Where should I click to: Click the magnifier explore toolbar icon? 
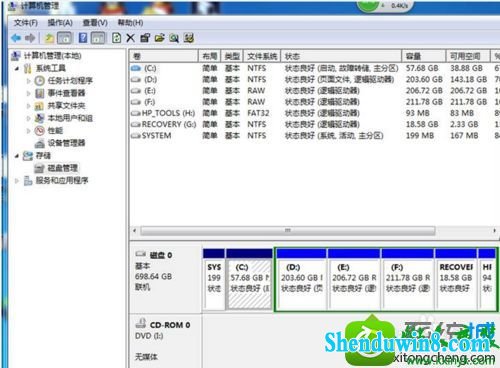click(174, 38)
